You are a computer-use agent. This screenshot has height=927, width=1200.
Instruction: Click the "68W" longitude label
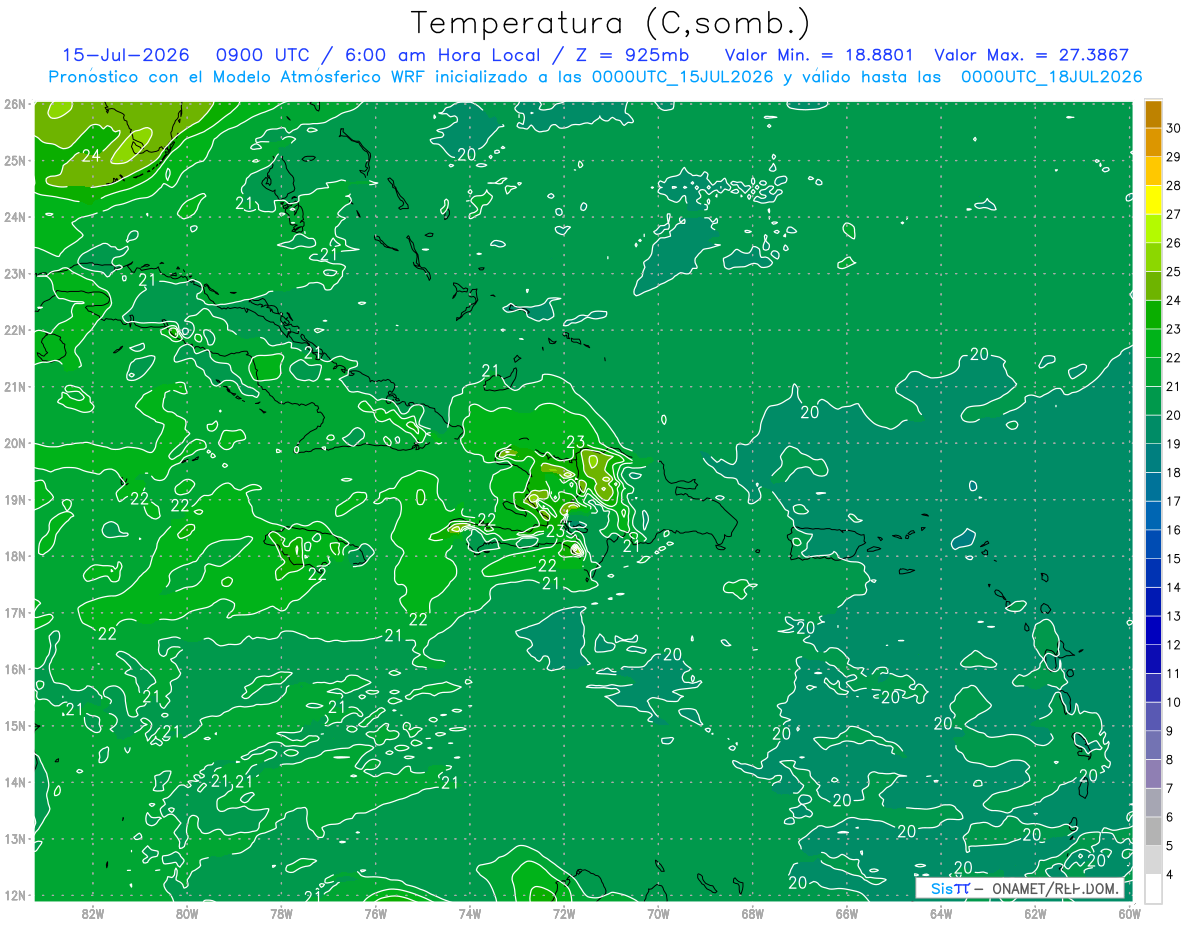[752, 912]
